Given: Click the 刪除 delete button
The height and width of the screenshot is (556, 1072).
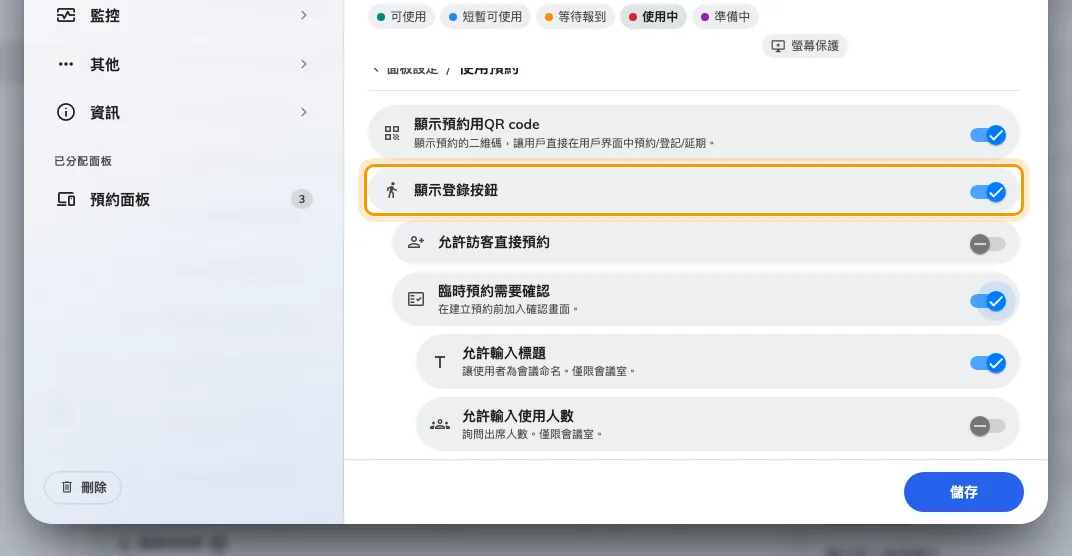Looking at the screenshot, I should point(83,488).
